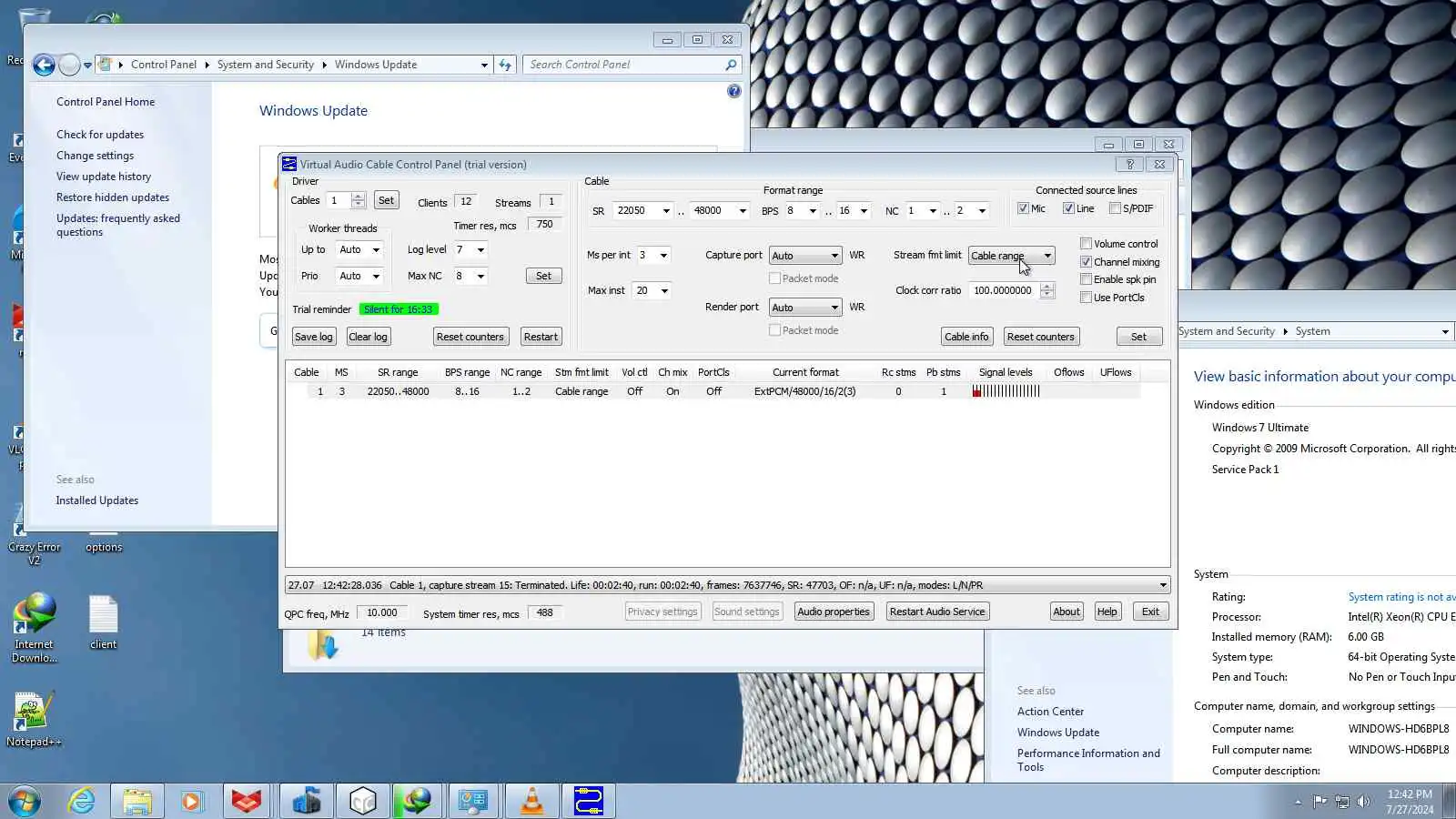This screenshot has width=1456, height=819.
Task: Open Windows Media Player from the taskbar
Action: (191, 801)
